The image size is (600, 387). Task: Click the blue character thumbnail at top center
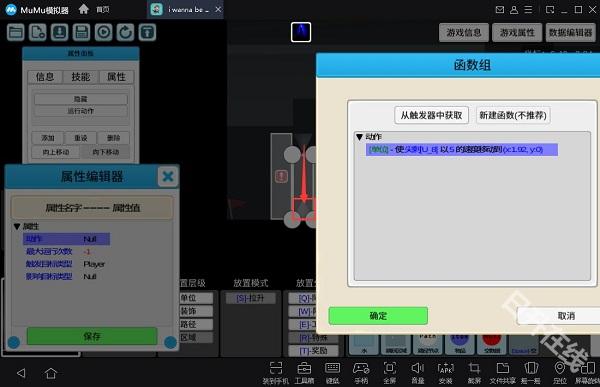(301, 32)
